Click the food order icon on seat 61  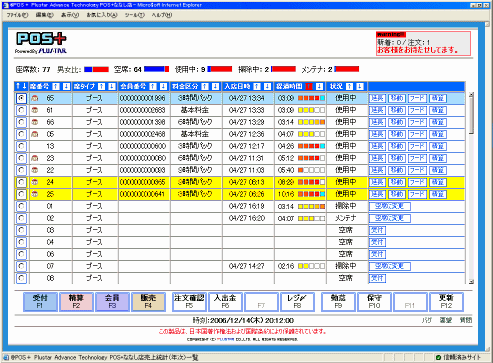[35, 110]
